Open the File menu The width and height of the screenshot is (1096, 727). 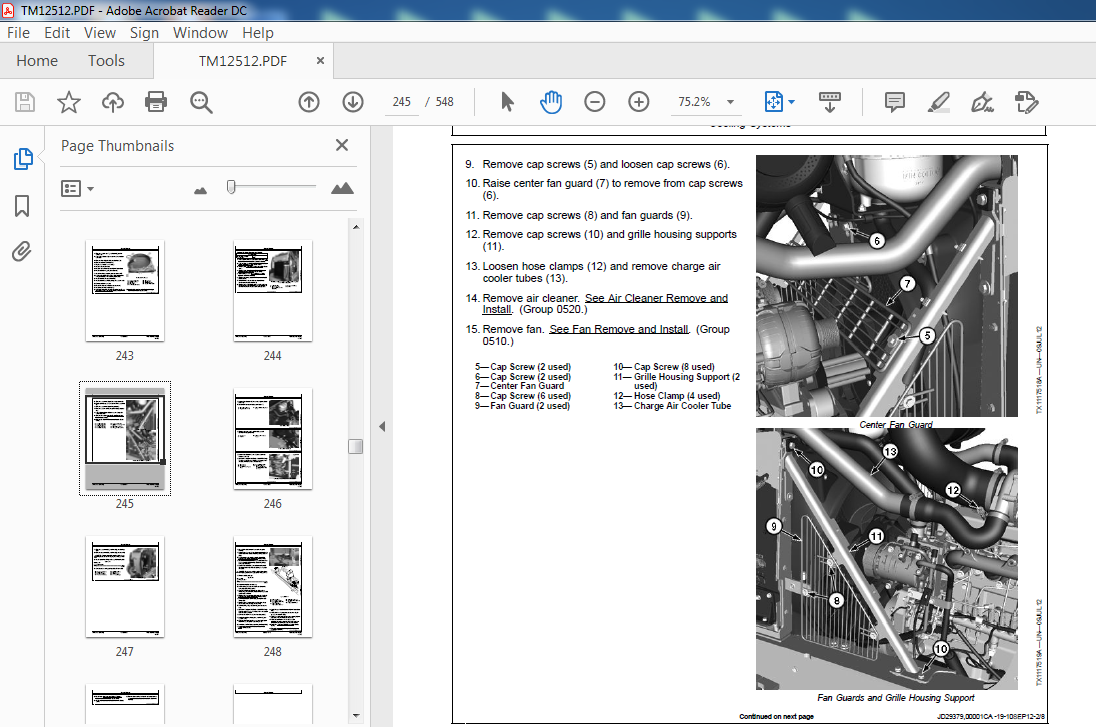point(18,33)
